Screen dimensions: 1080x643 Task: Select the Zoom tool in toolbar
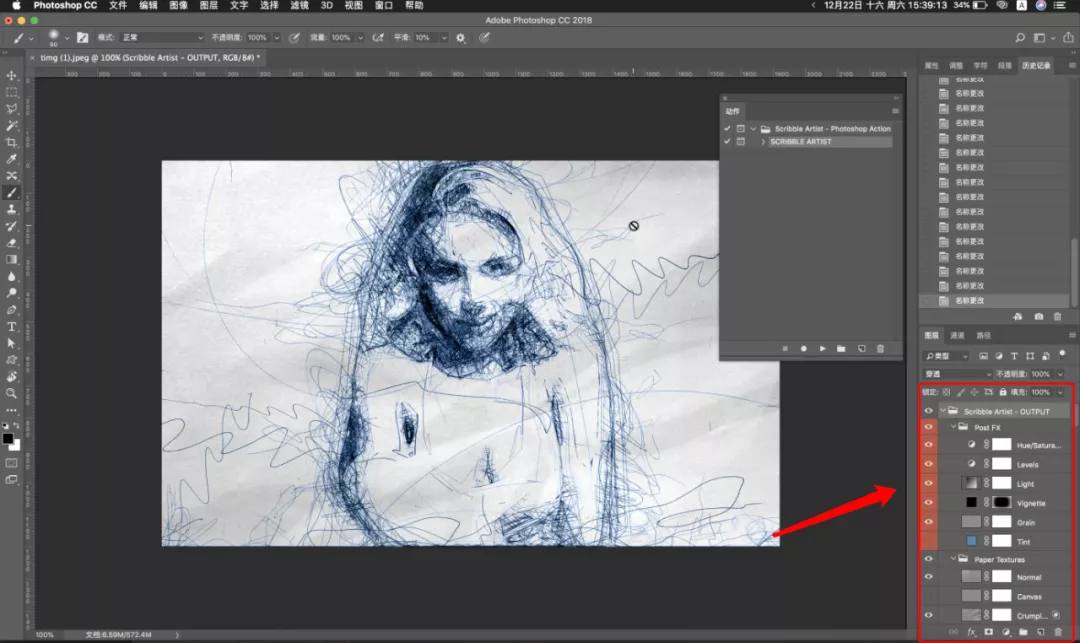pyautogui.click(x=12, y=393)
